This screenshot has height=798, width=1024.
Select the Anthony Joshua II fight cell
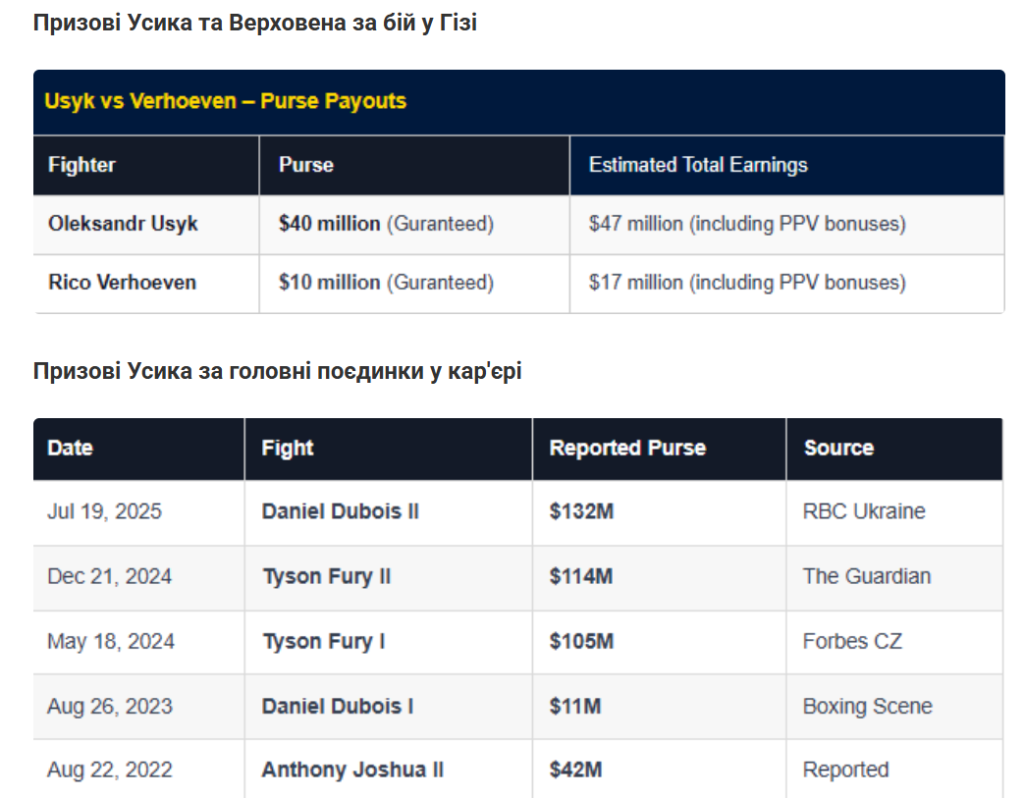click(x=388, y=769)
